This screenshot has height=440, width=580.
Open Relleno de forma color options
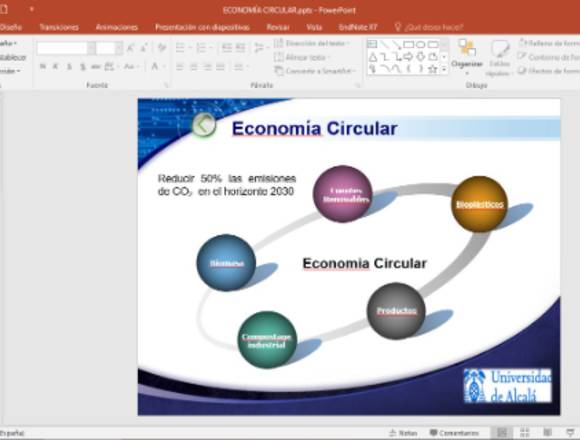pyautogui.click(x=549, y=43)
